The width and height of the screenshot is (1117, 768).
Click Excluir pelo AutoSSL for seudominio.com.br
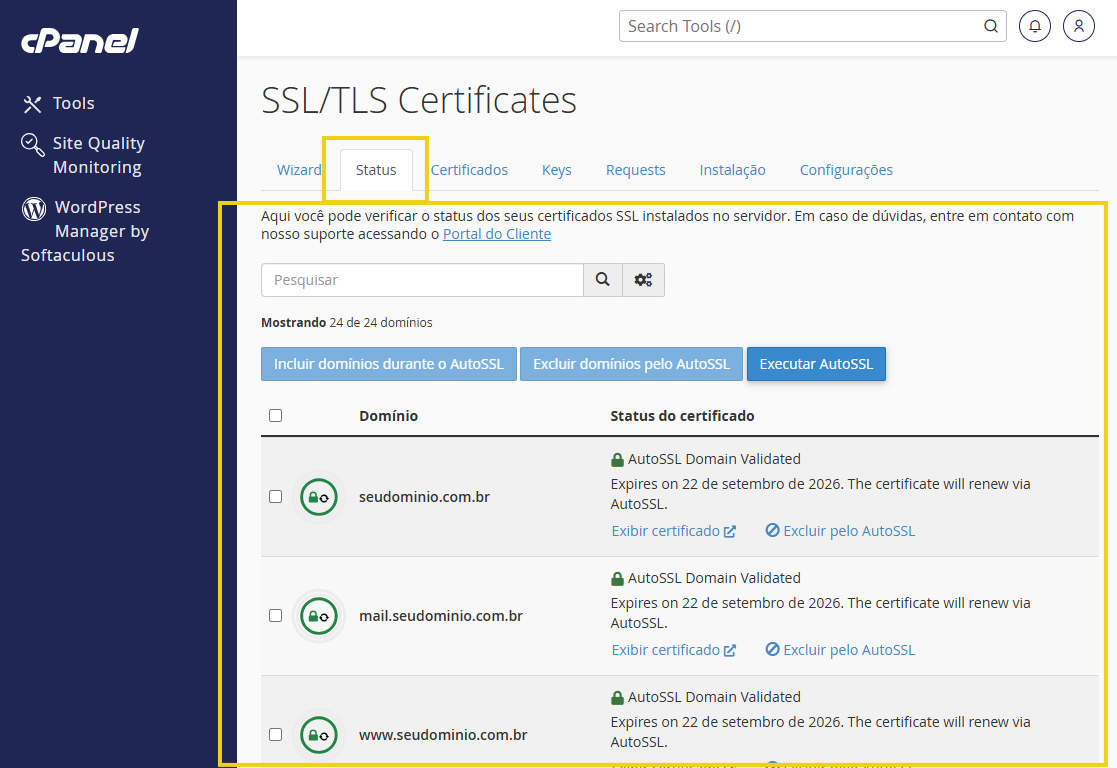tap(840, 531)
